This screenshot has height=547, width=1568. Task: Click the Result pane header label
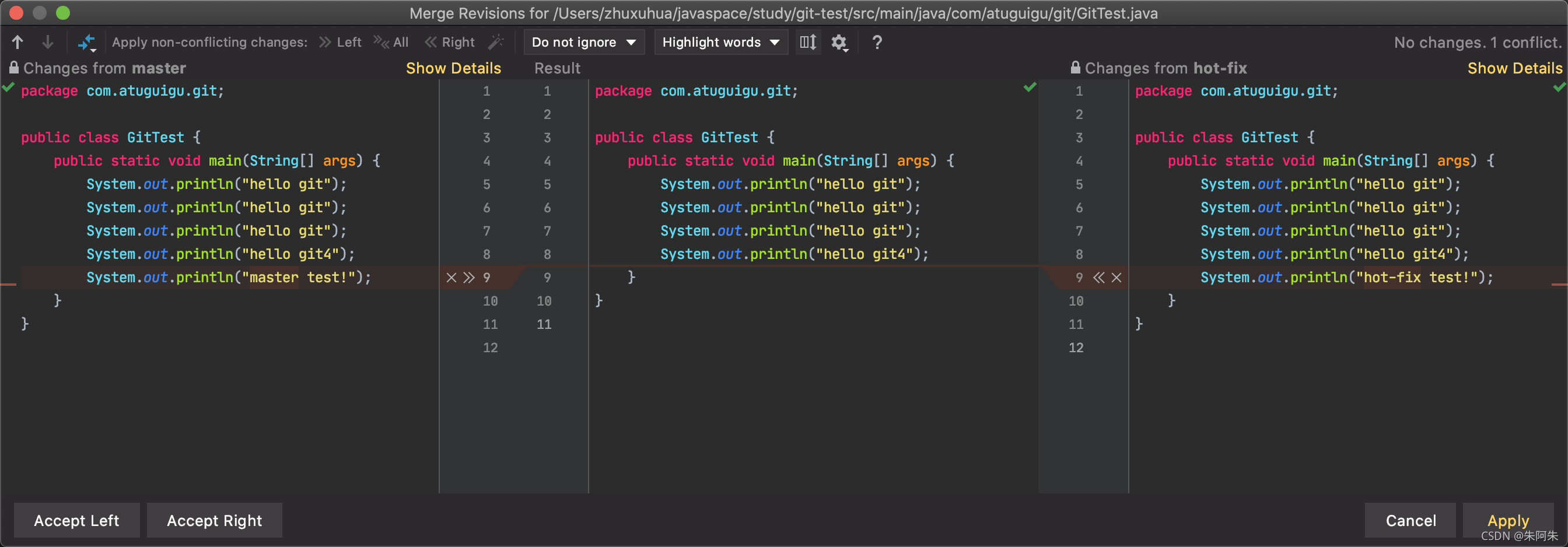pos(557,68)
